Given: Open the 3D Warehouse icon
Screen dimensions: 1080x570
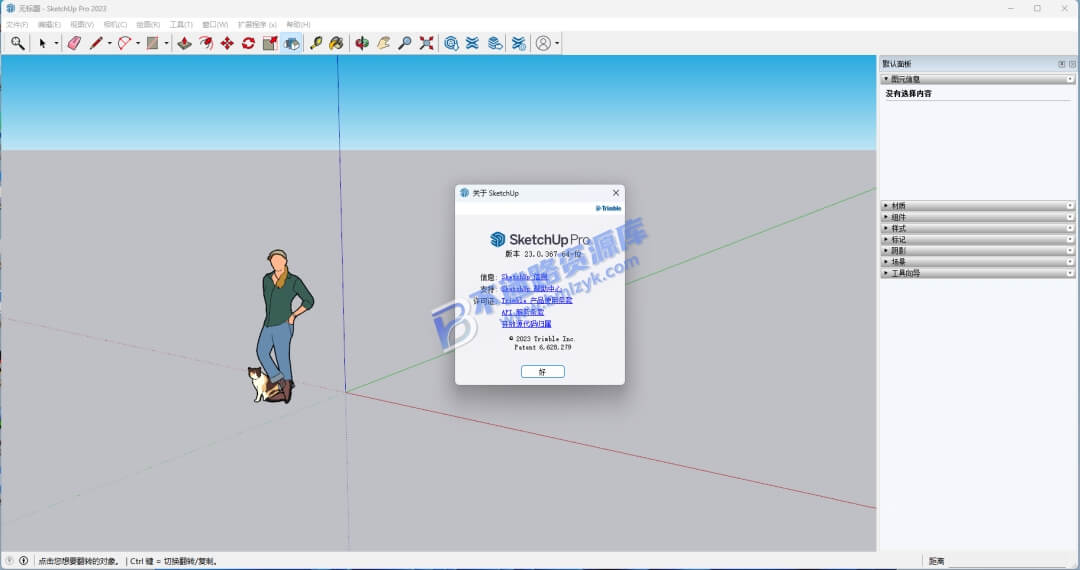Looking at the screenshot, I should tap(451, 43).
